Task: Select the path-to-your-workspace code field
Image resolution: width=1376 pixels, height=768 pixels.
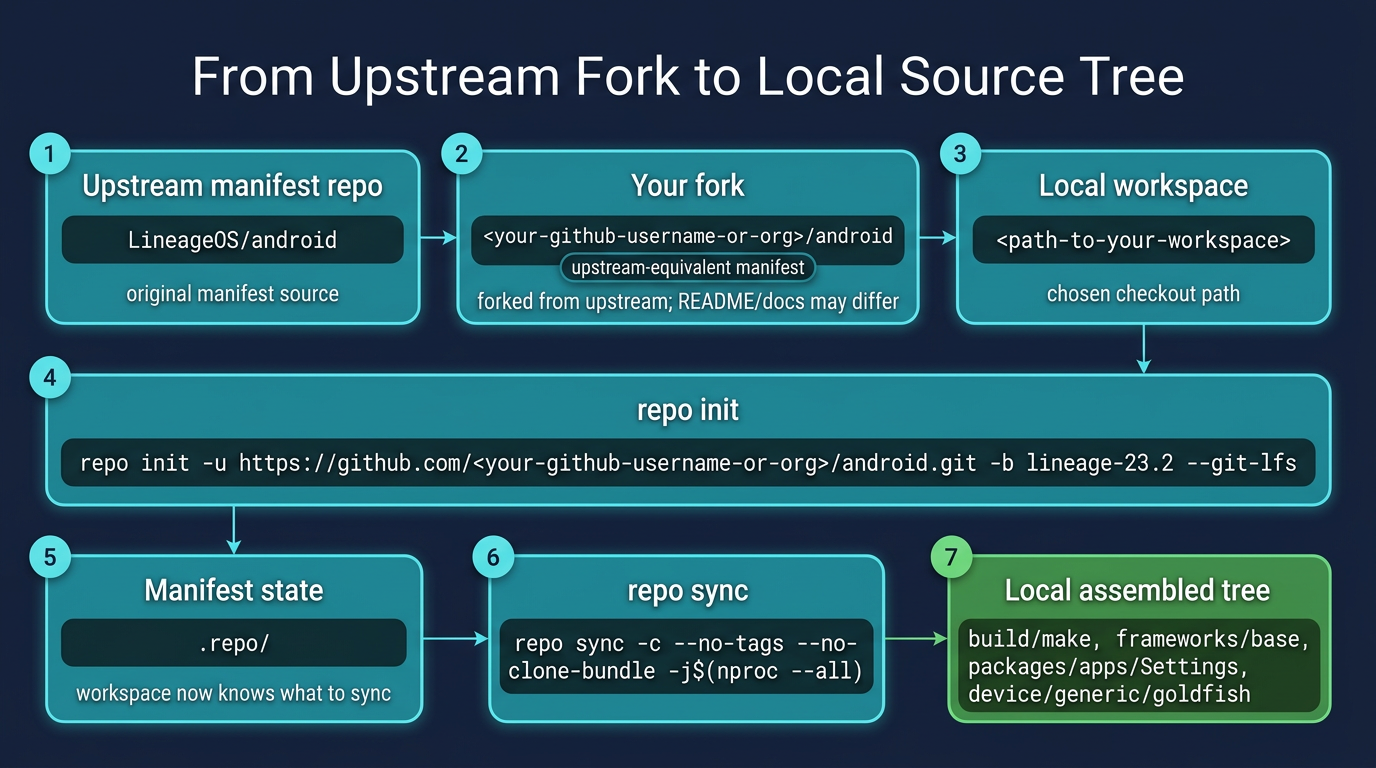Action: click(1143, 240)
